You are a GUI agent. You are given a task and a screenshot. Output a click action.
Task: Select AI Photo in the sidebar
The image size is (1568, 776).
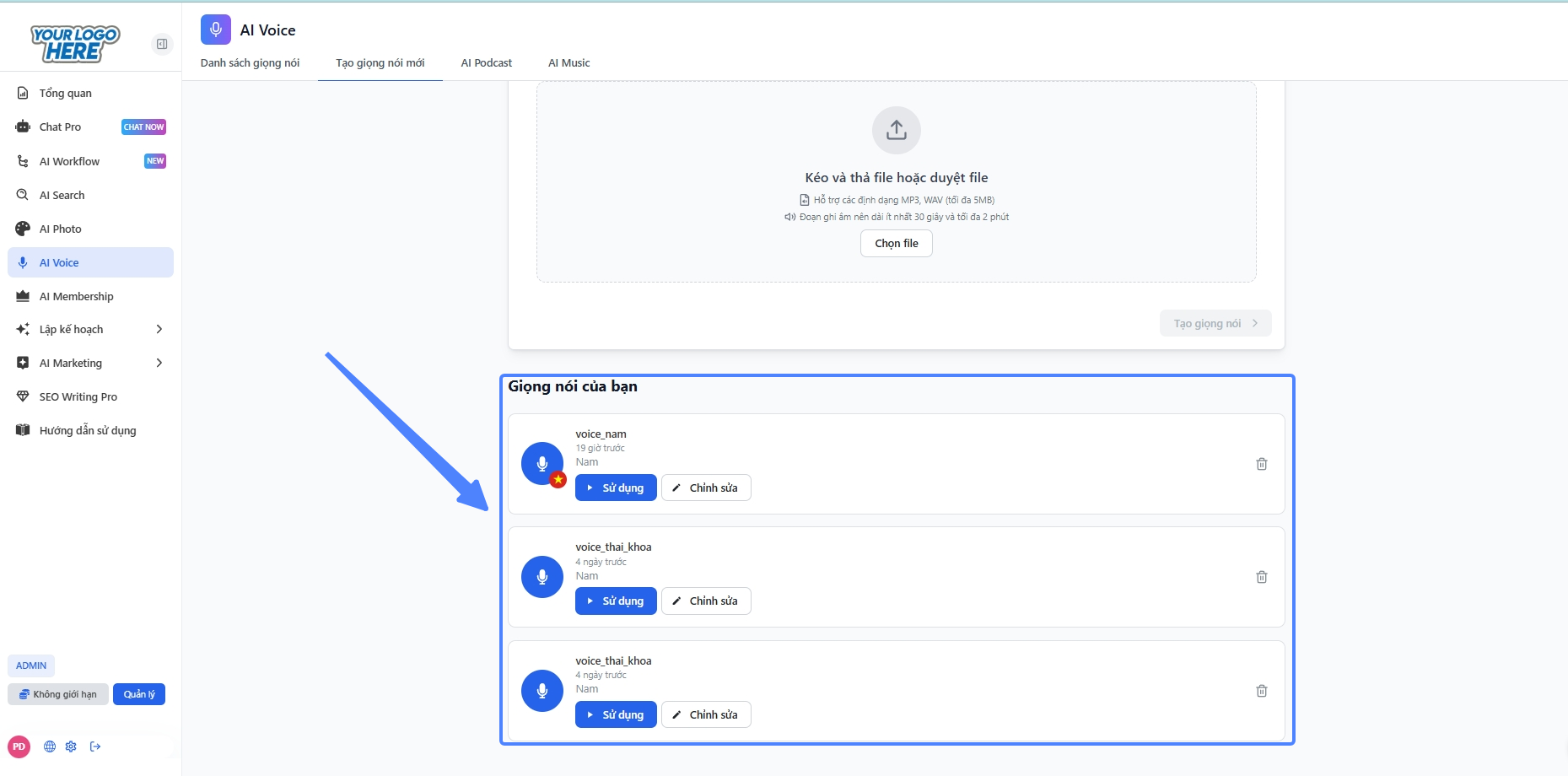61,229
